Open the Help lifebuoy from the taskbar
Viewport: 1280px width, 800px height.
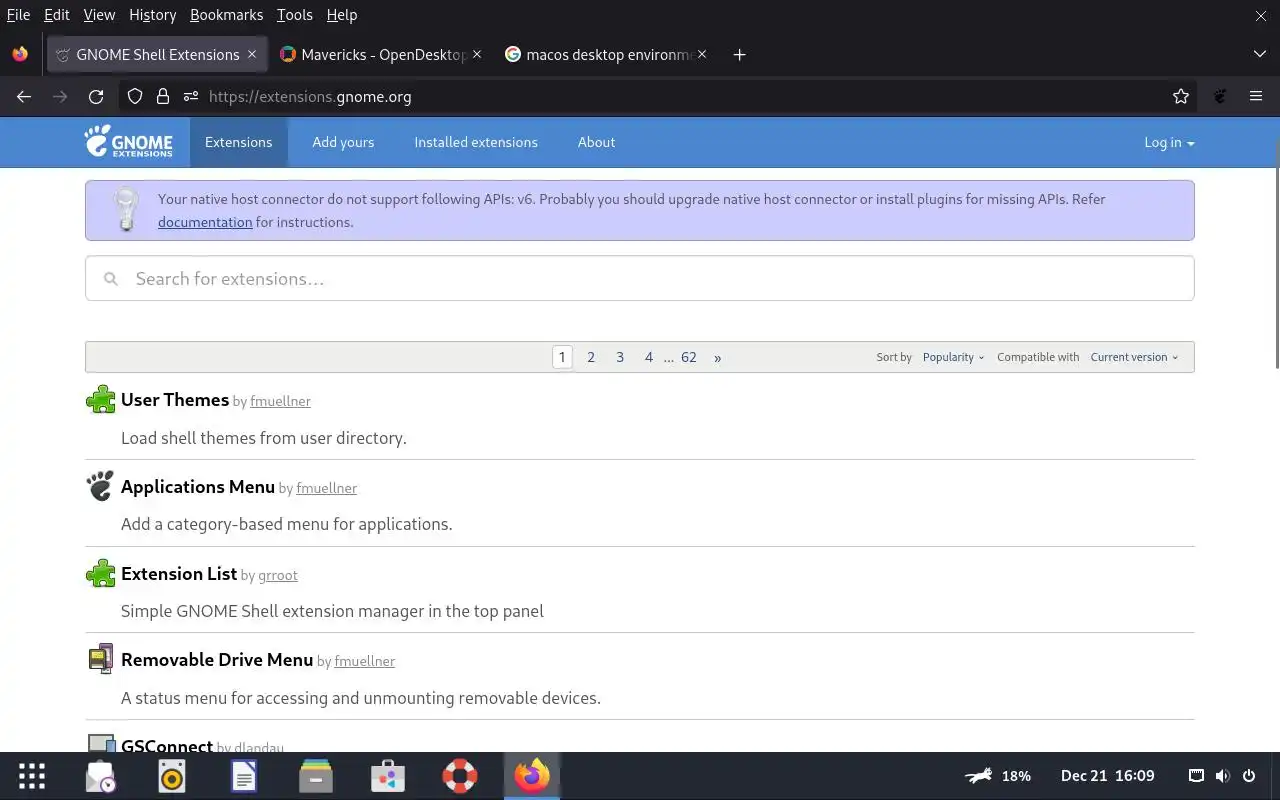(460, 776)
